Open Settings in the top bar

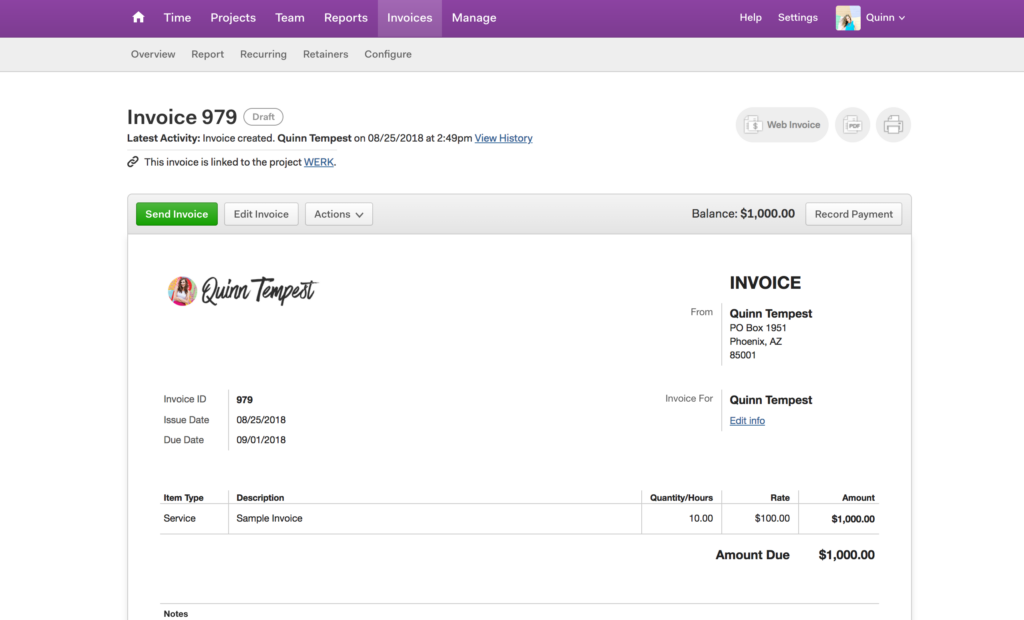797,18
